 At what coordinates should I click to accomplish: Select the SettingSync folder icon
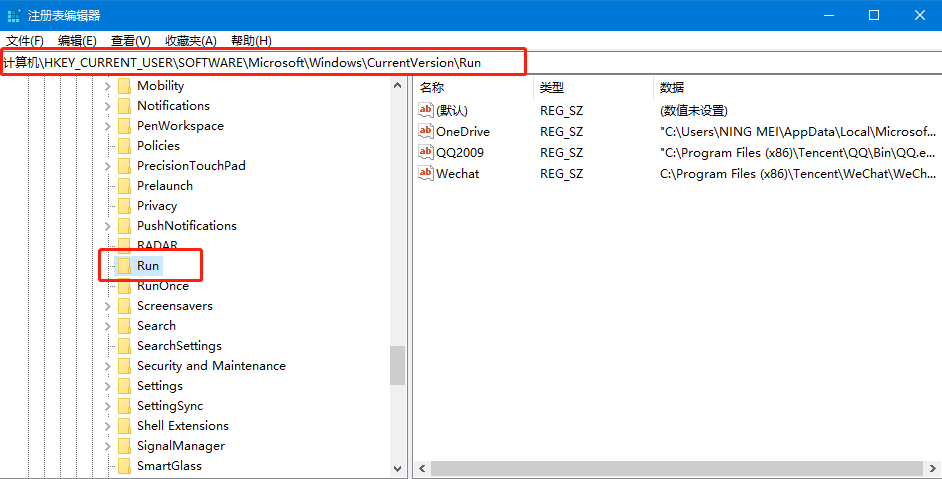click(124, 406)
